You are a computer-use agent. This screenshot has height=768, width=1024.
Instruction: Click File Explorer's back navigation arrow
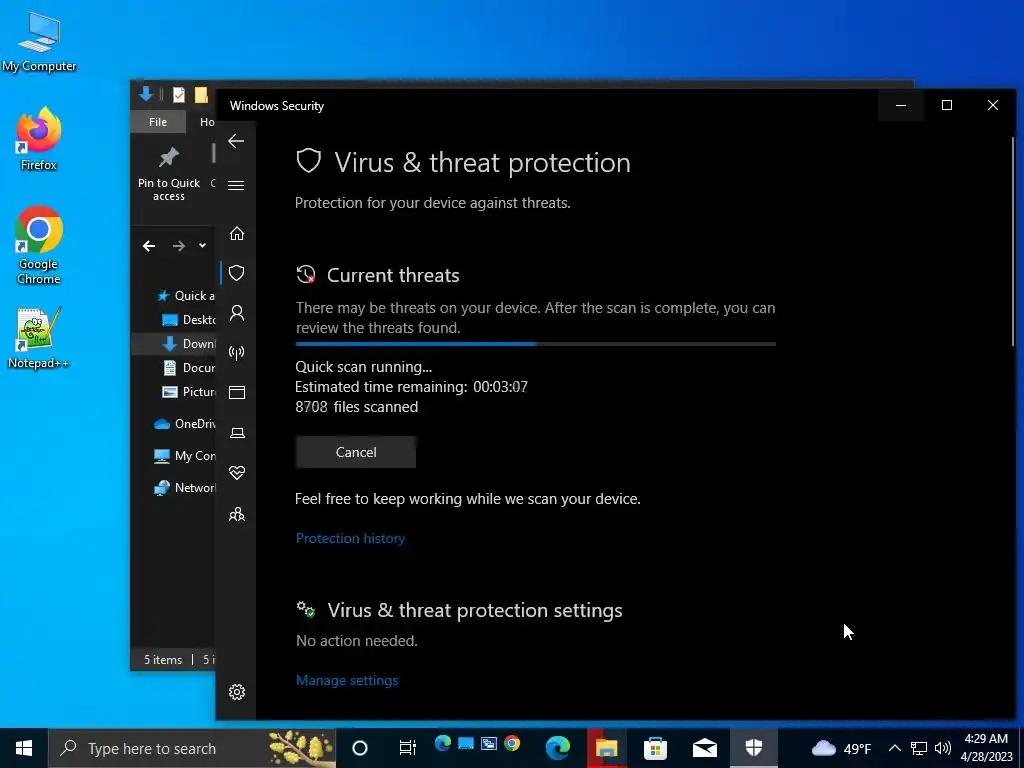[x=149, y=246]
